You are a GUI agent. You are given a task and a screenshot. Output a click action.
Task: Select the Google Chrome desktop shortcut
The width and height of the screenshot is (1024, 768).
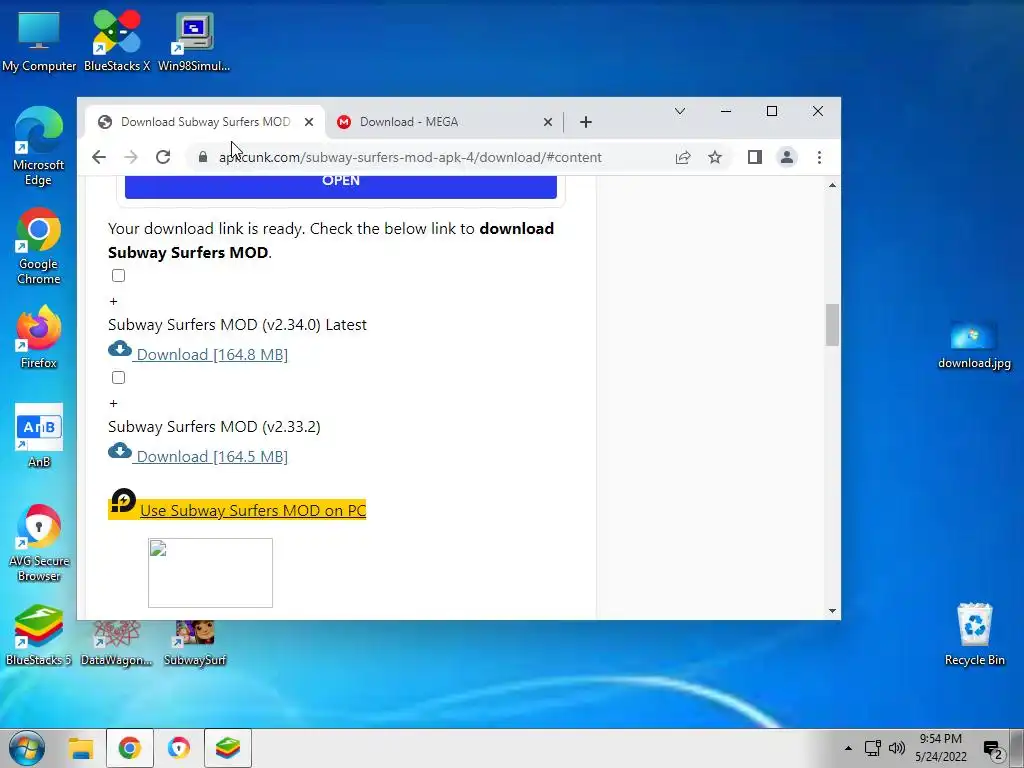pos(39,246)
